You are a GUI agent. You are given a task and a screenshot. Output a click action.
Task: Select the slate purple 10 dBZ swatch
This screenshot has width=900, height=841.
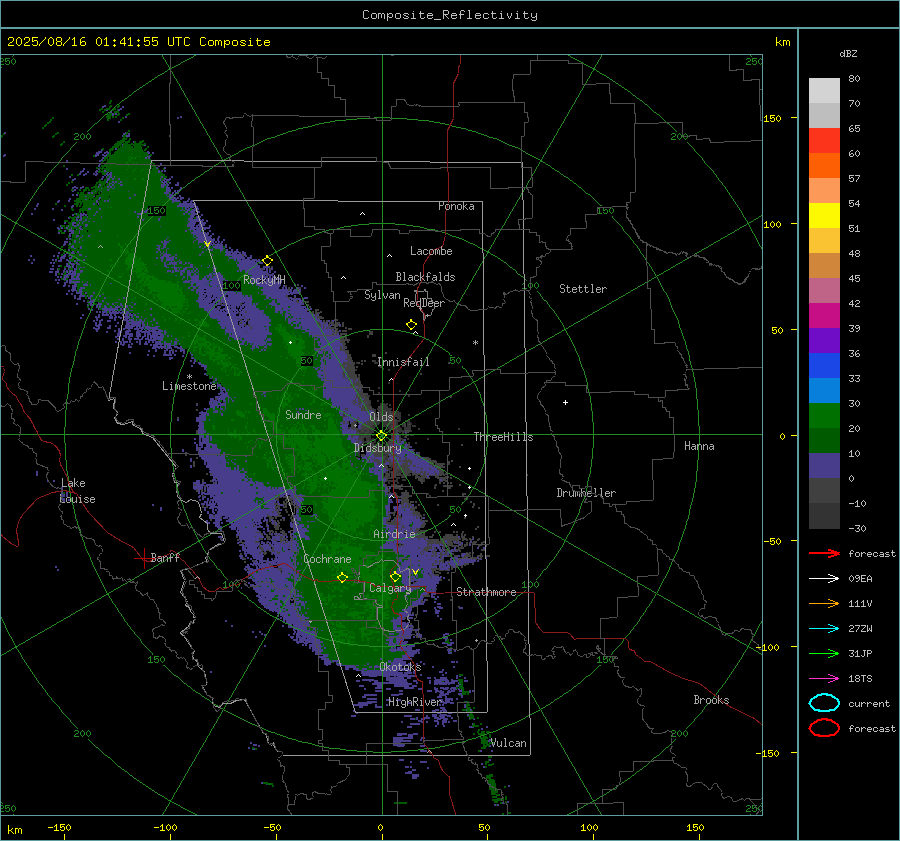[x=824, y=466]
